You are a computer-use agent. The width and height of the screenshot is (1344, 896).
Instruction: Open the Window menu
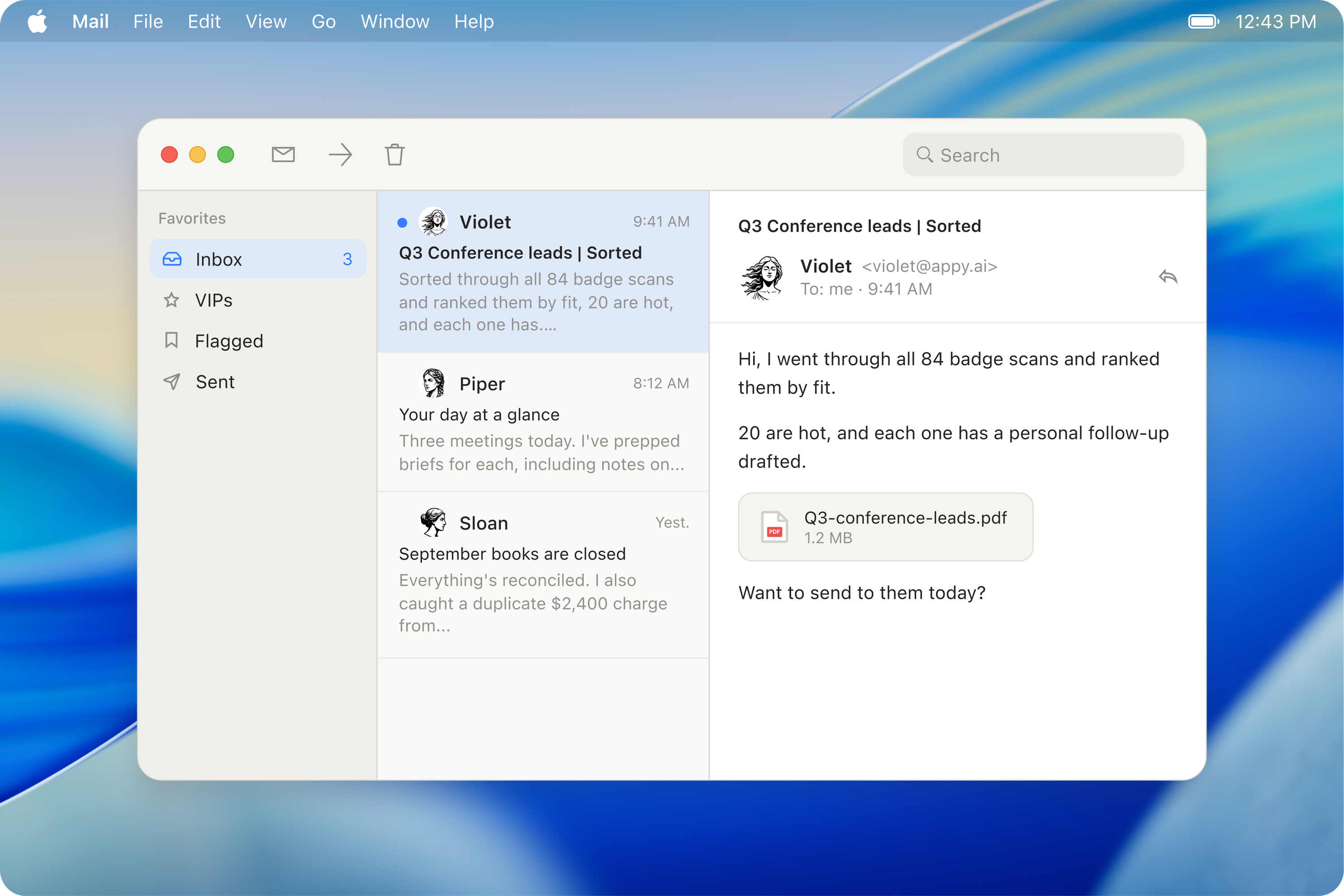(395, 21)
